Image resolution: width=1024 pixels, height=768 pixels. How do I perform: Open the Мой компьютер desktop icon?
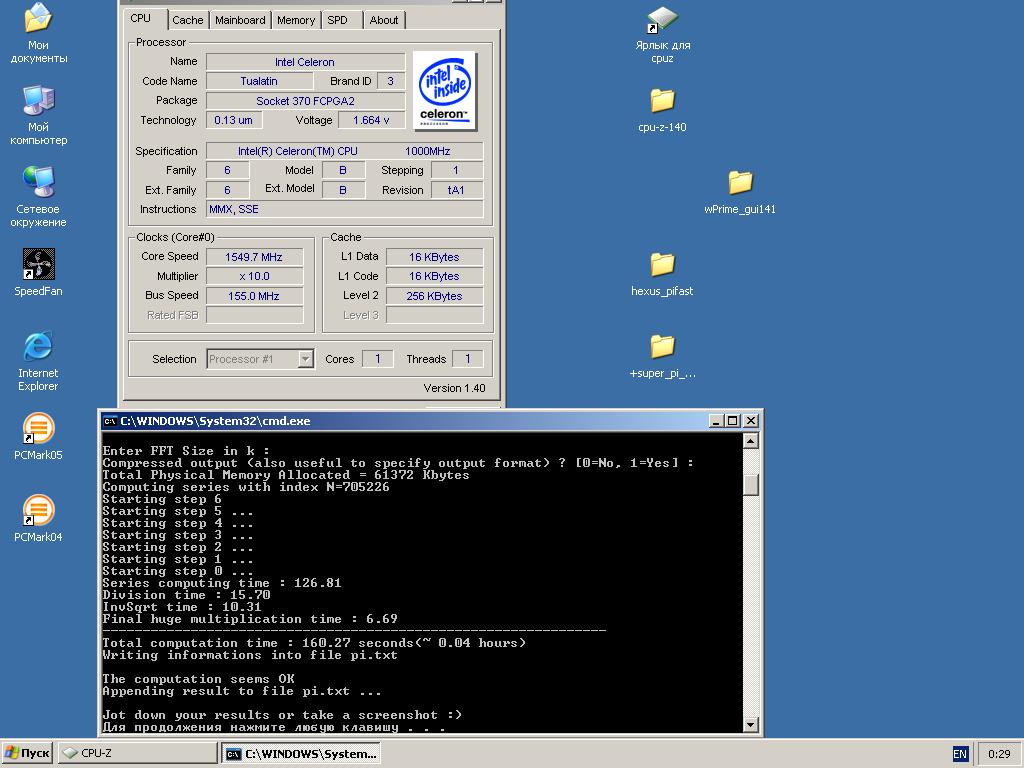coord(38,100)
